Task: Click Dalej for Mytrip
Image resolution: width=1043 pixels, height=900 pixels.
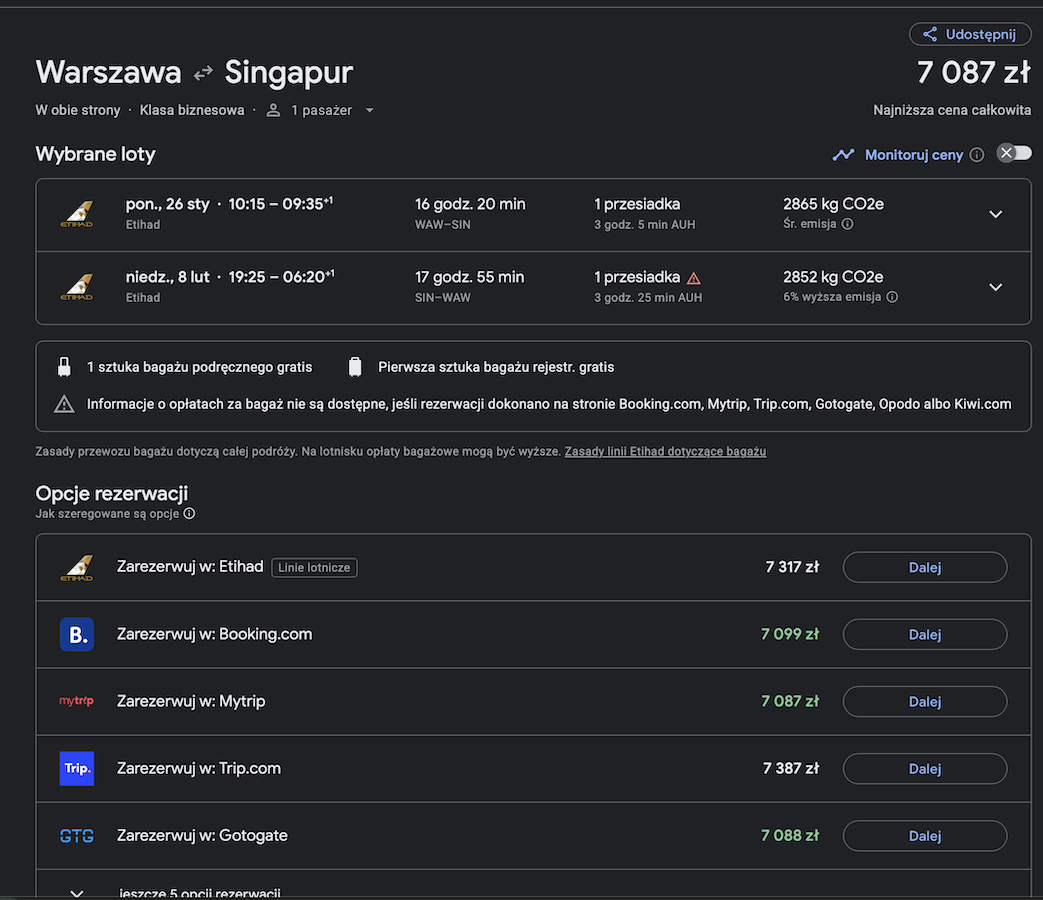Action: coord(925,702)
